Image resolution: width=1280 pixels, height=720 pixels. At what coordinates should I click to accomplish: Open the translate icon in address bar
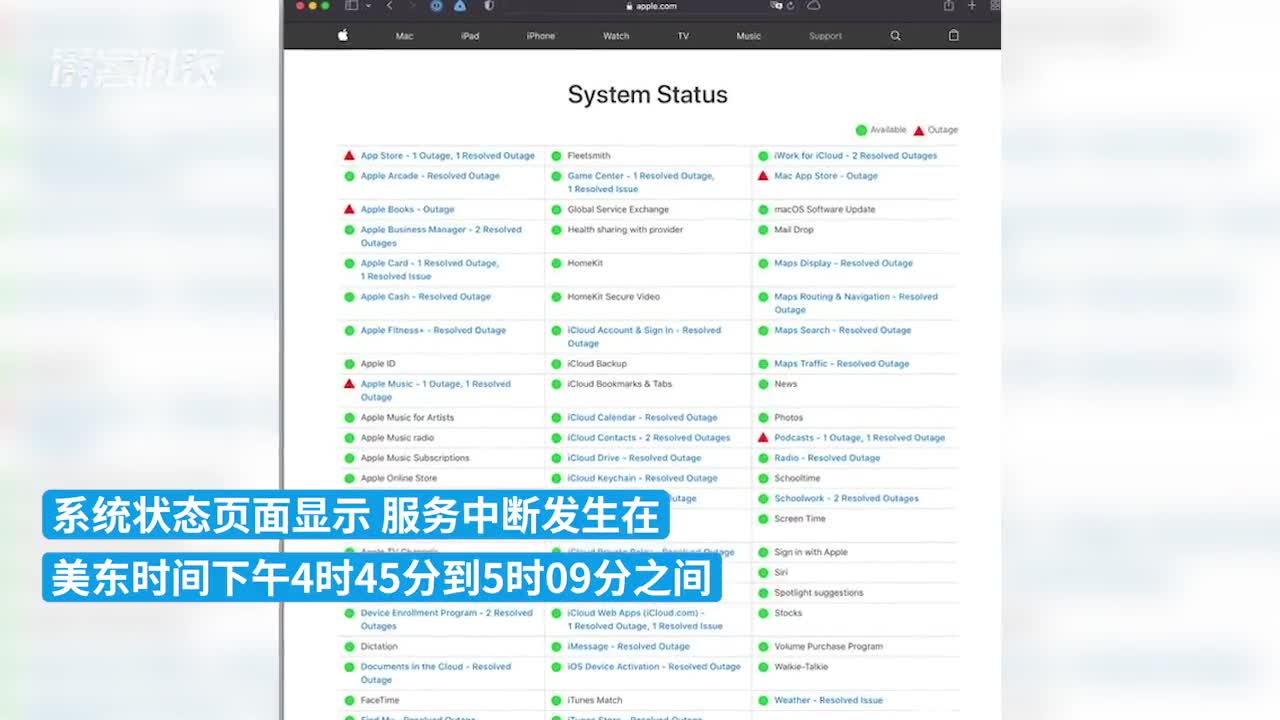tap(776, 5)
